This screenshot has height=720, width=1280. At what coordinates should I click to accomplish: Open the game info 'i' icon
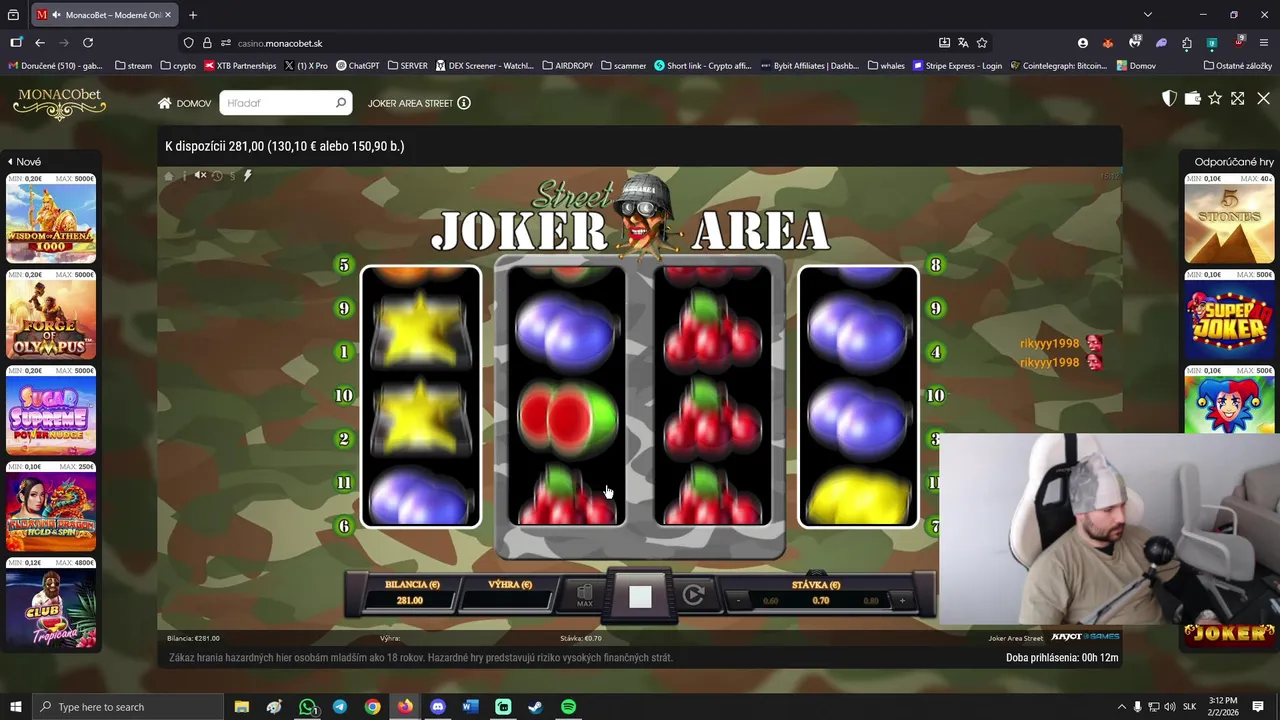click(184, 176)
